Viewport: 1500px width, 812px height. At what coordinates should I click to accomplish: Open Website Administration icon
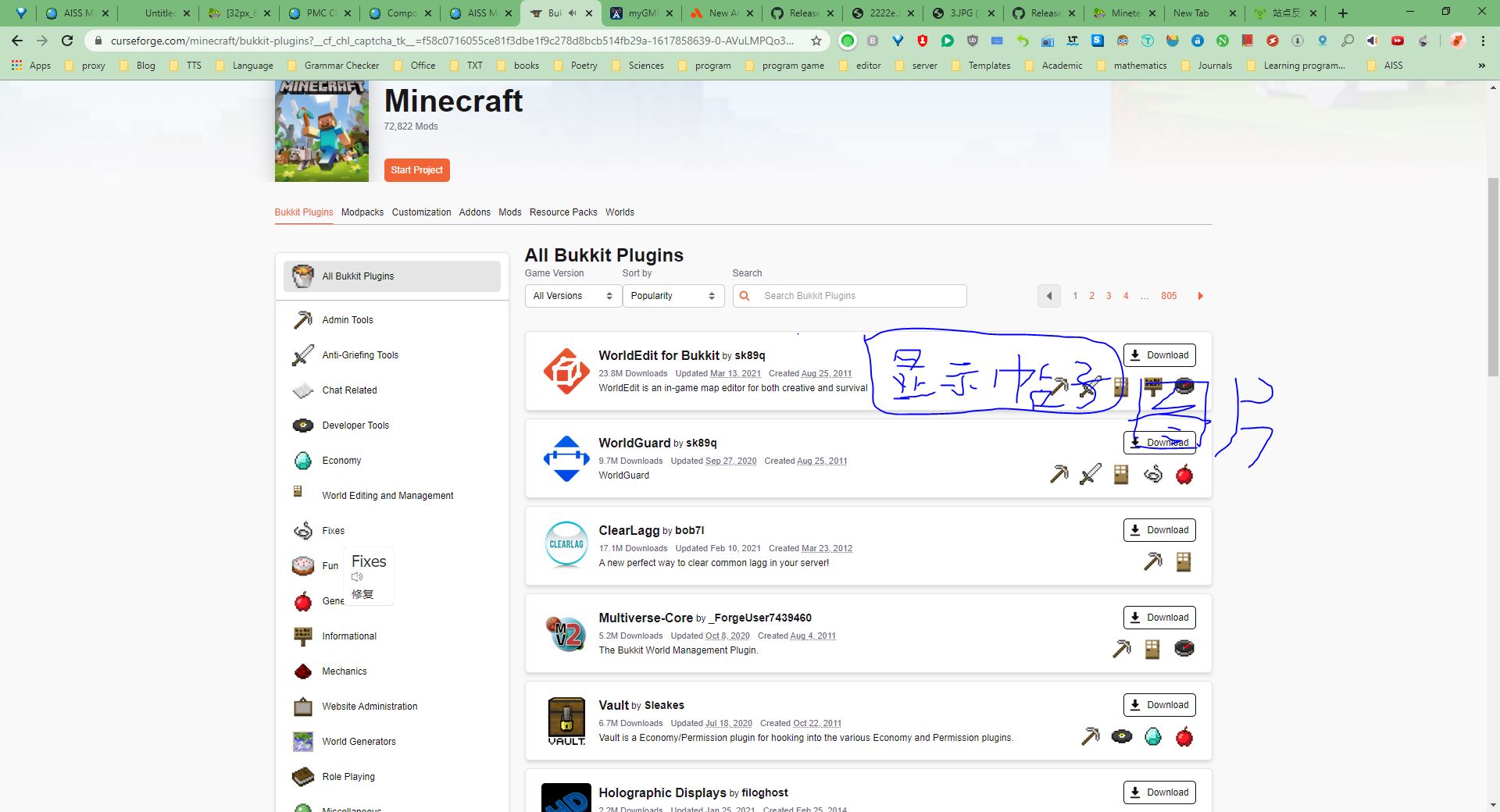pos(302,707)
